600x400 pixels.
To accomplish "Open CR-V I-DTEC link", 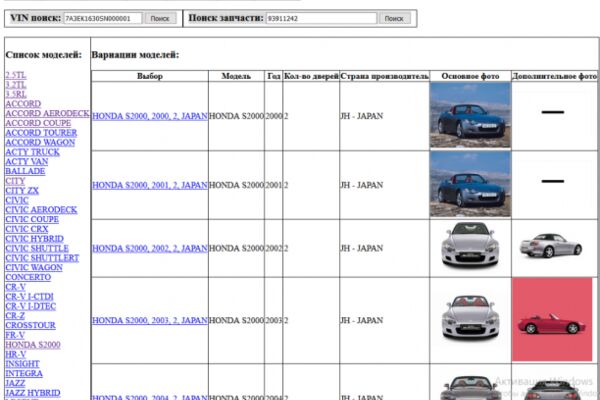I will [x=31, y=306].
